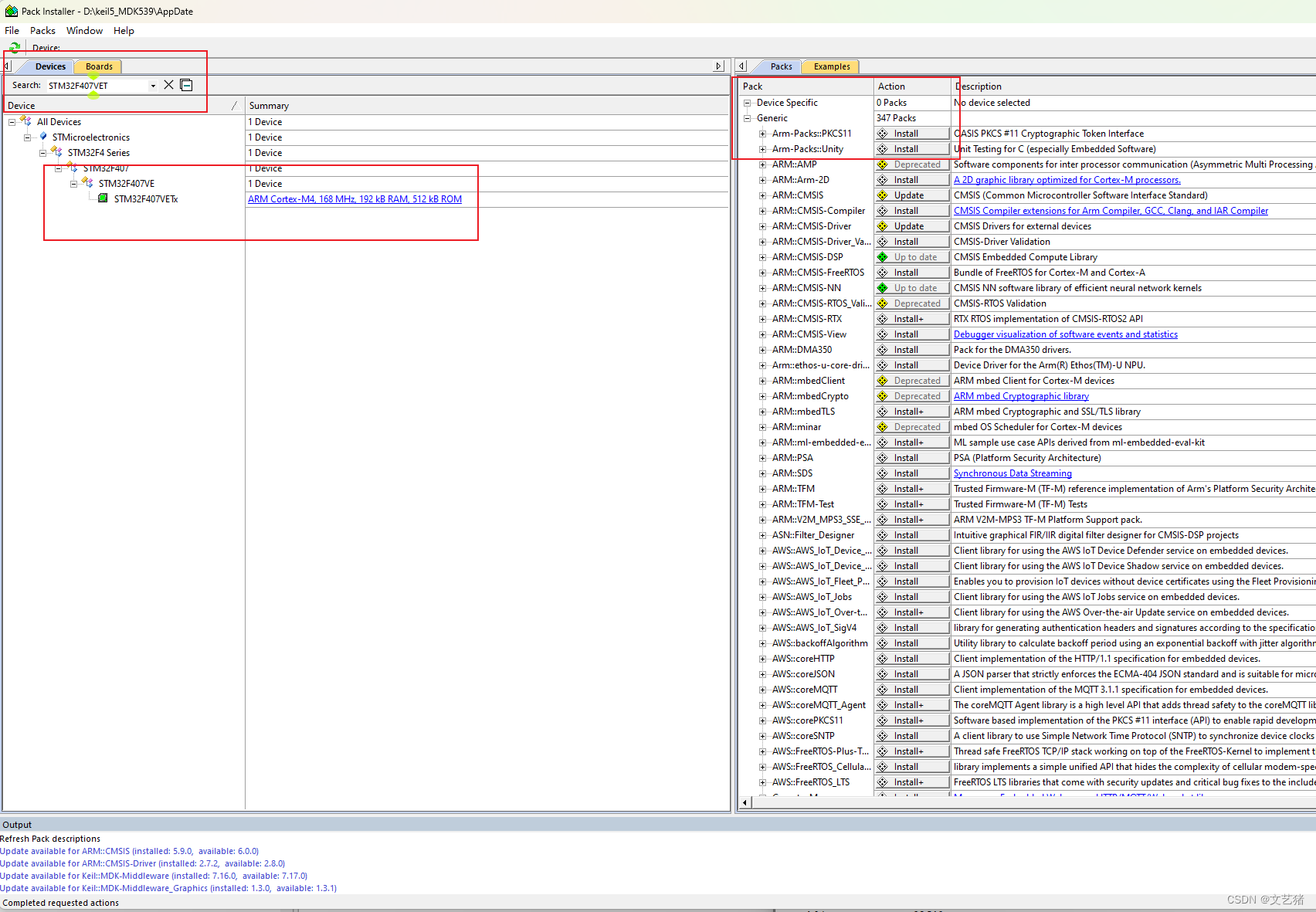The image size is (1316, 912).
Task: Select the ARM::TFM-Test pack name
Action: point(803,504)
